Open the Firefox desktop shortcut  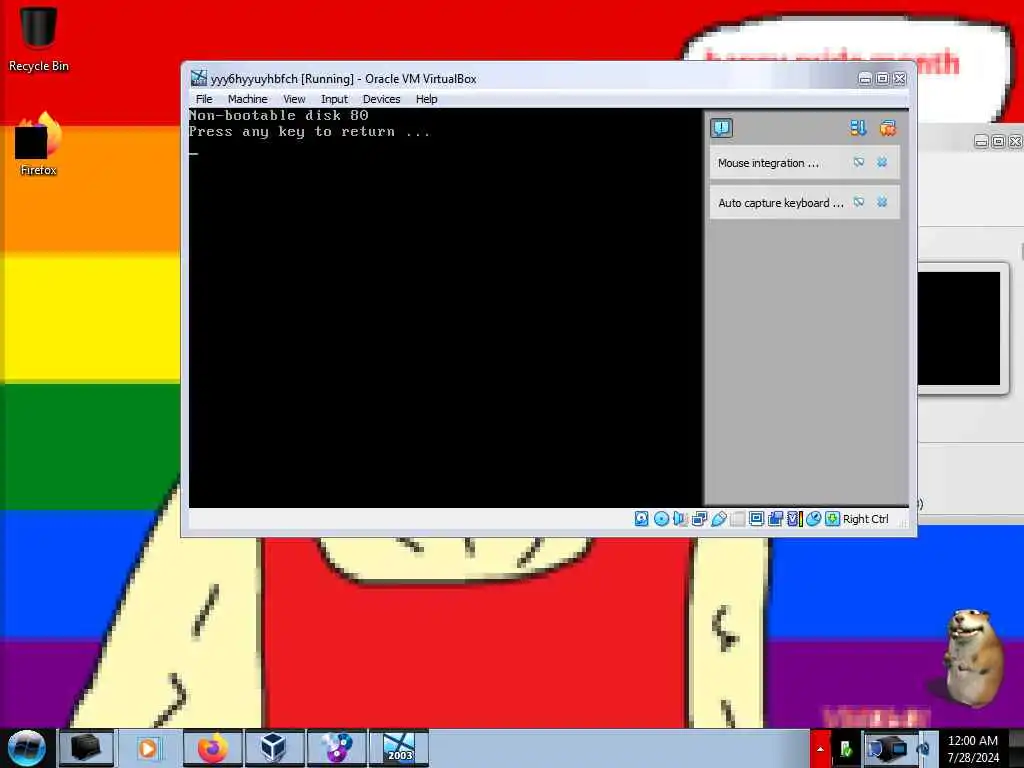point(39,144)
